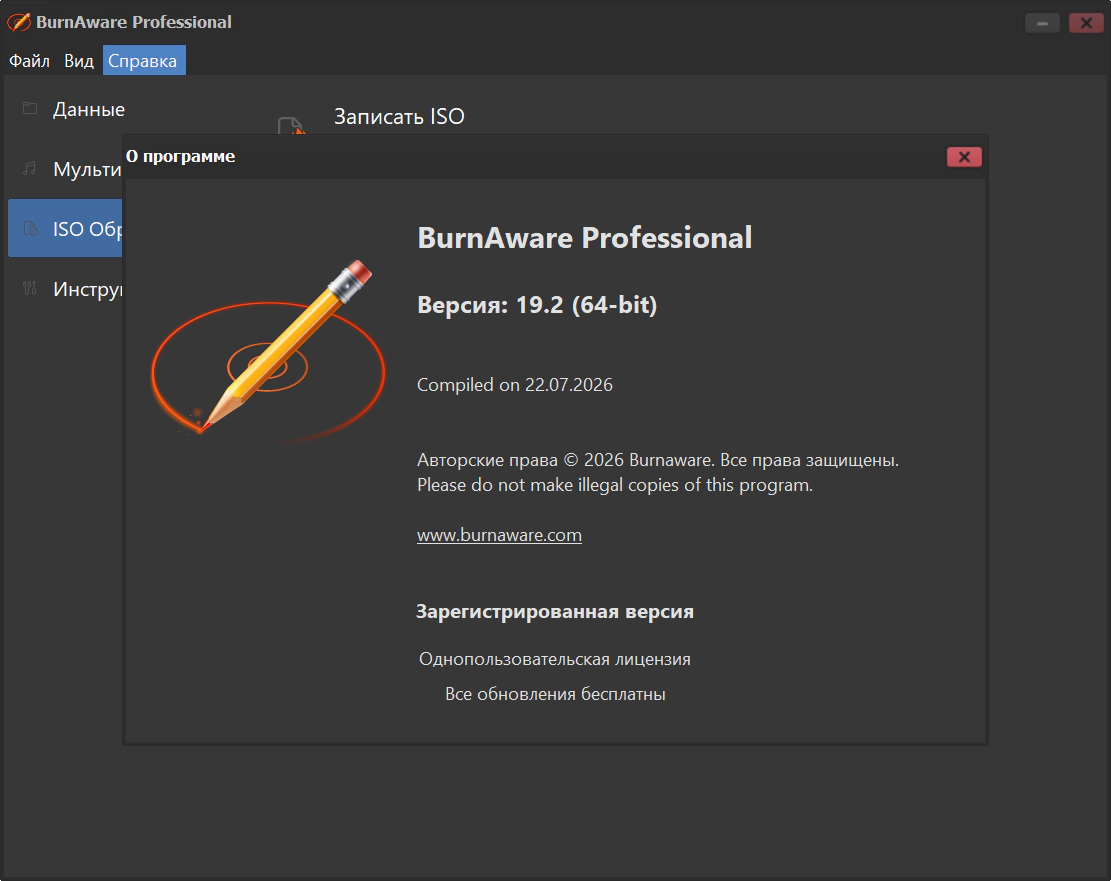Select the Инстру sidebar category
The width and height of the screenshot is (1111, 881).
pos(87,289)
